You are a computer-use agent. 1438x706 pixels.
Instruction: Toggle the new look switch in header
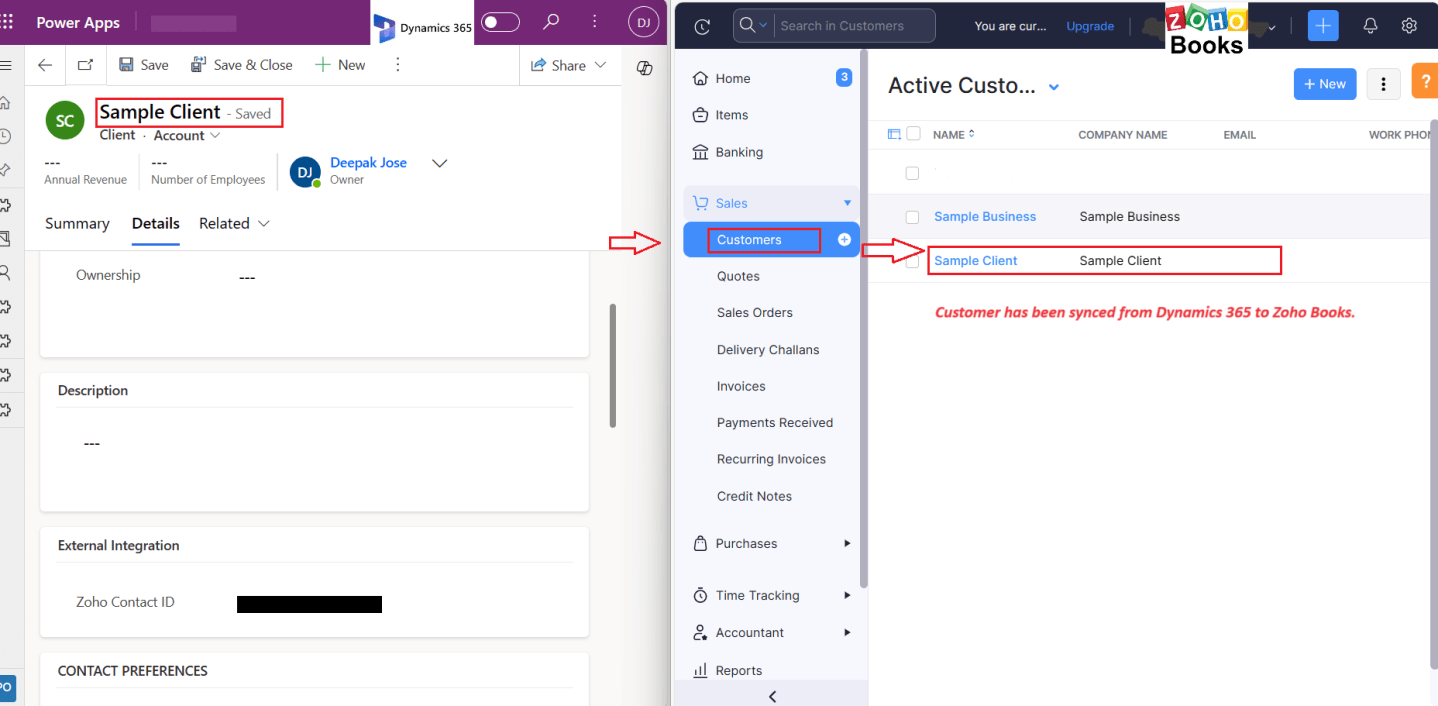tap(500, 22)
